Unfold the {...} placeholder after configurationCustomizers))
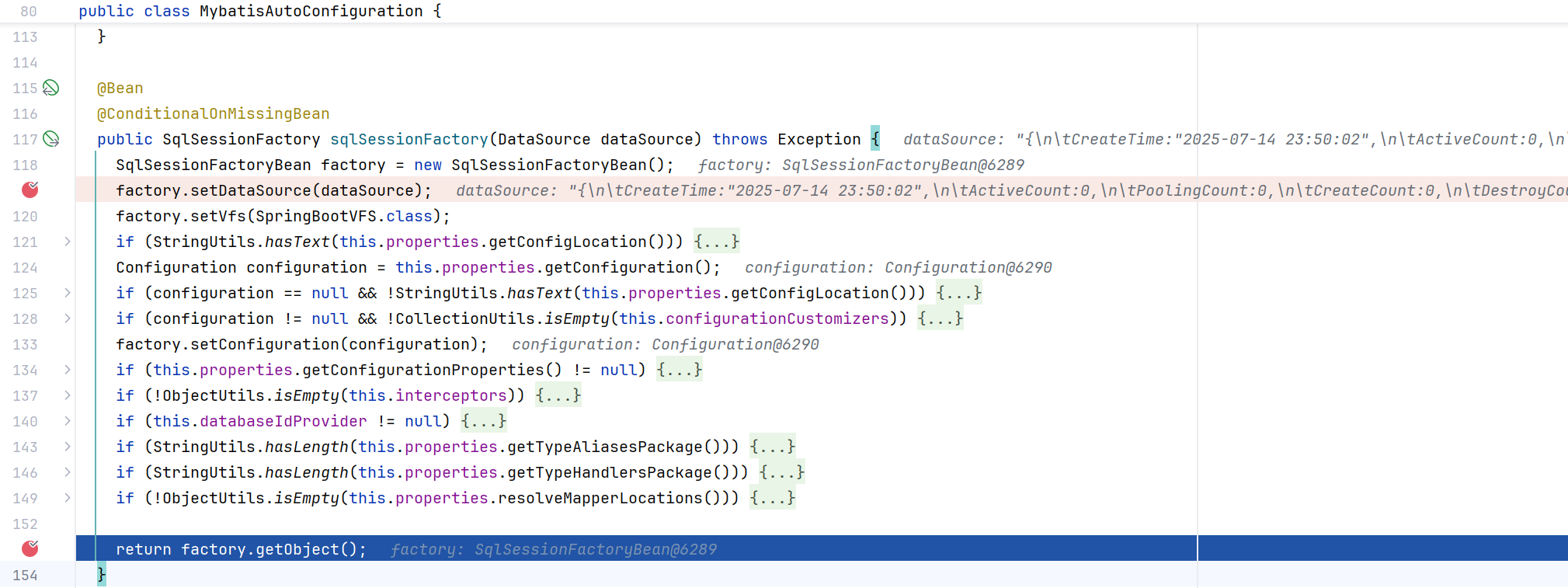 (x=940, y=318)
